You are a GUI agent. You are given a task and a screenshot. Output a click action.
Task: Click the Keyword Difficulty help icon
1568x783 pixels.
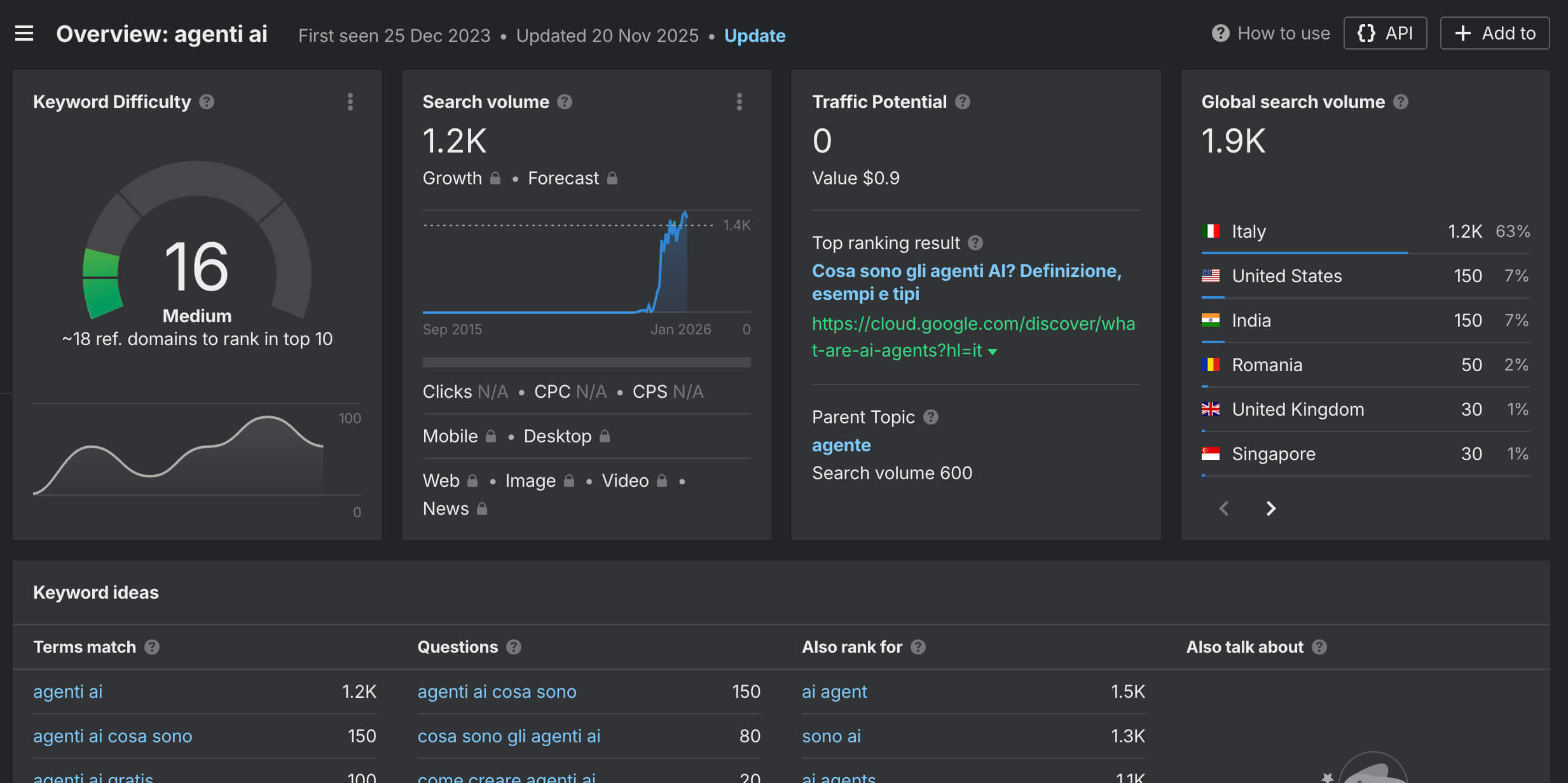coord(207,102)
